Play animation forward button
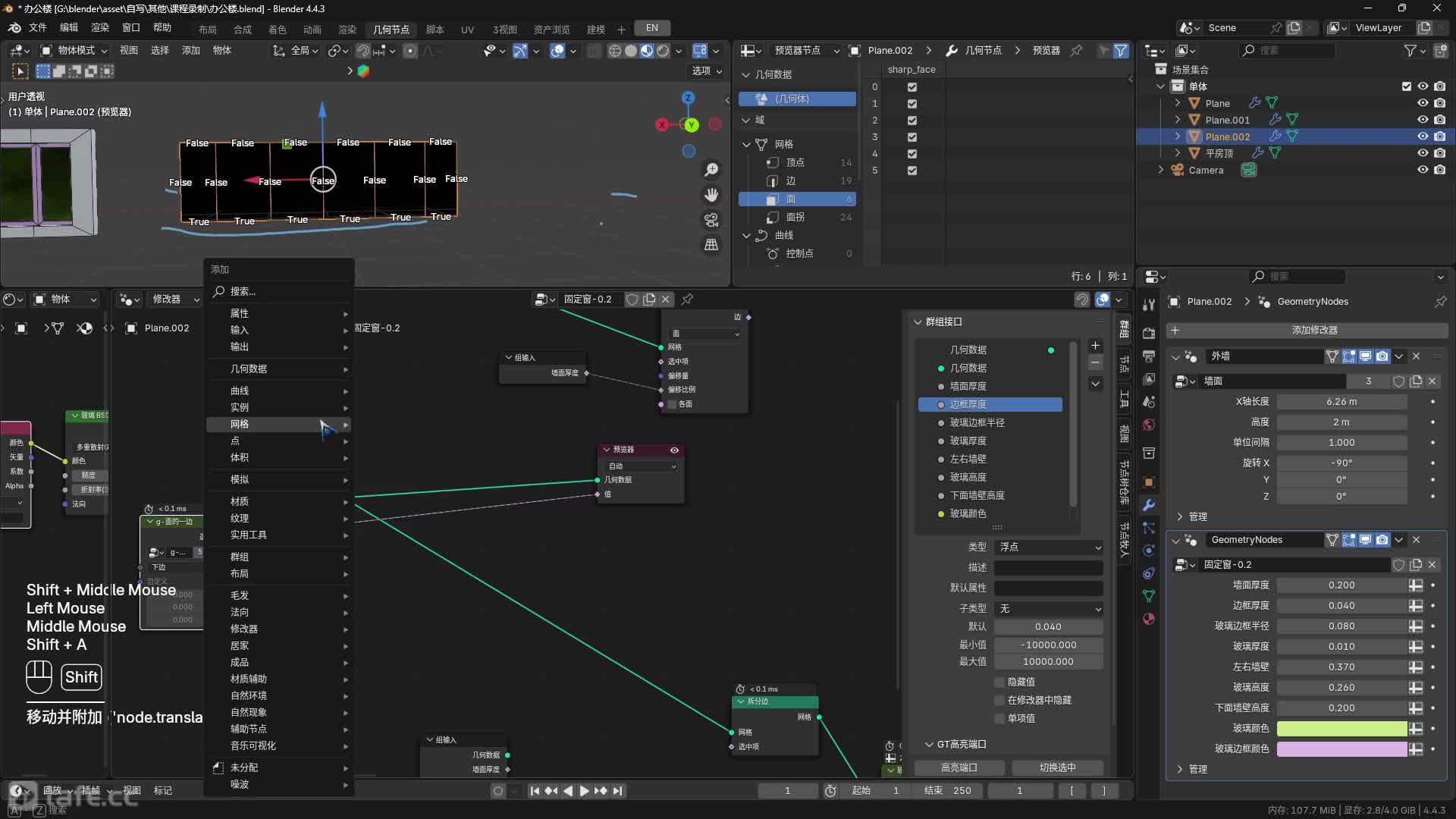Screen dimensions: 1456x819 (584, 791)
